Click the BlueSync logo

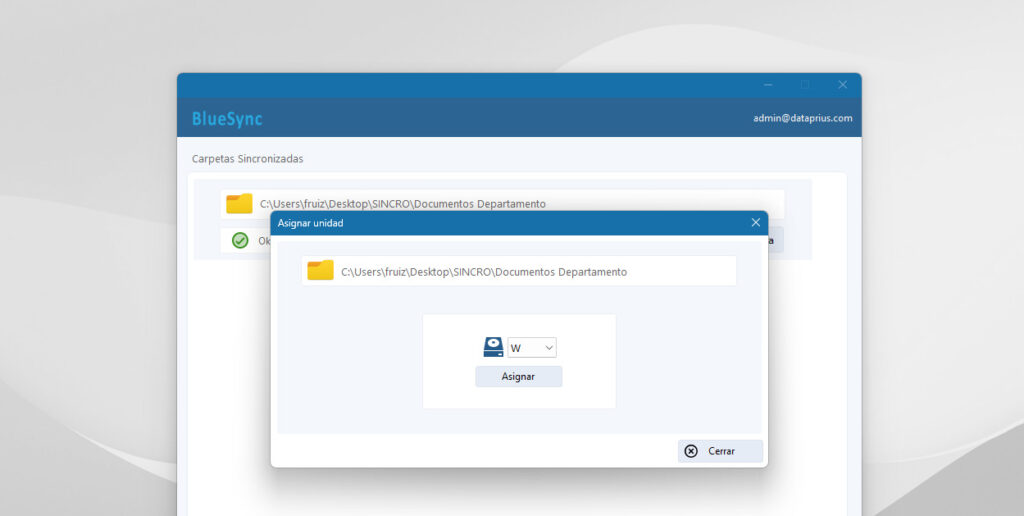coord(227,119)
